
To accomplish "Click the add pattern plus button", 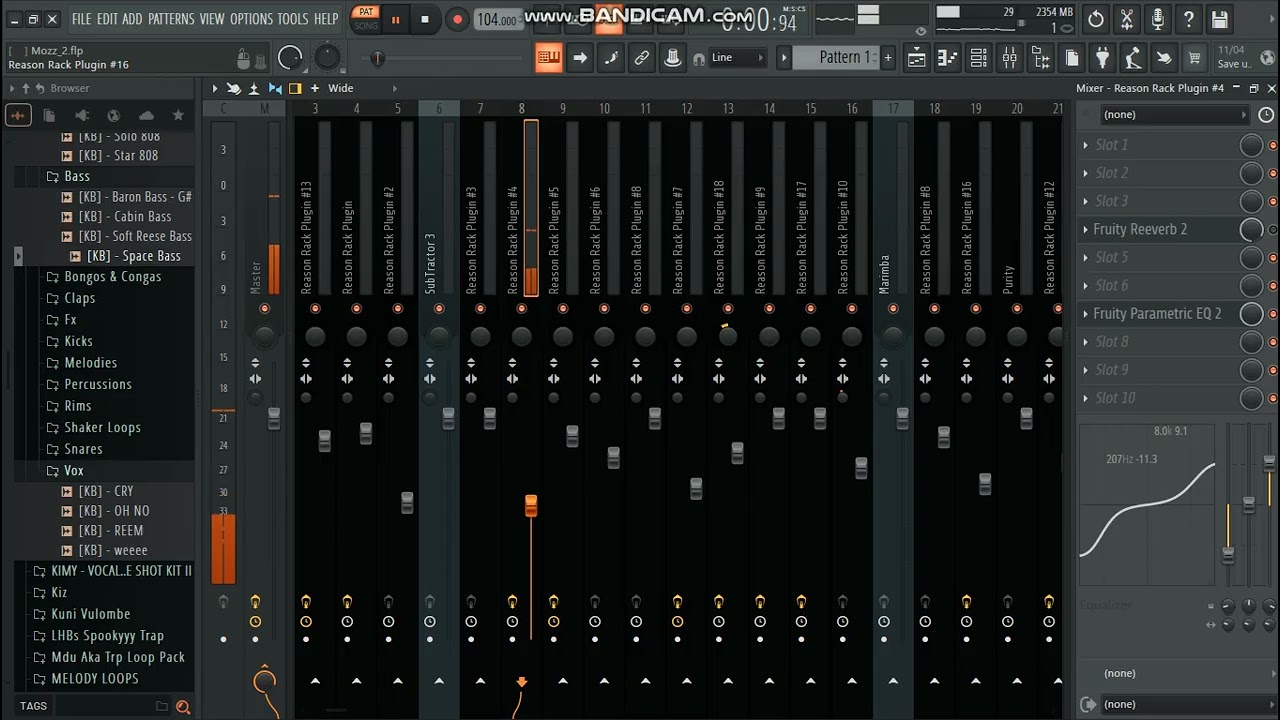I will [887, 58].
